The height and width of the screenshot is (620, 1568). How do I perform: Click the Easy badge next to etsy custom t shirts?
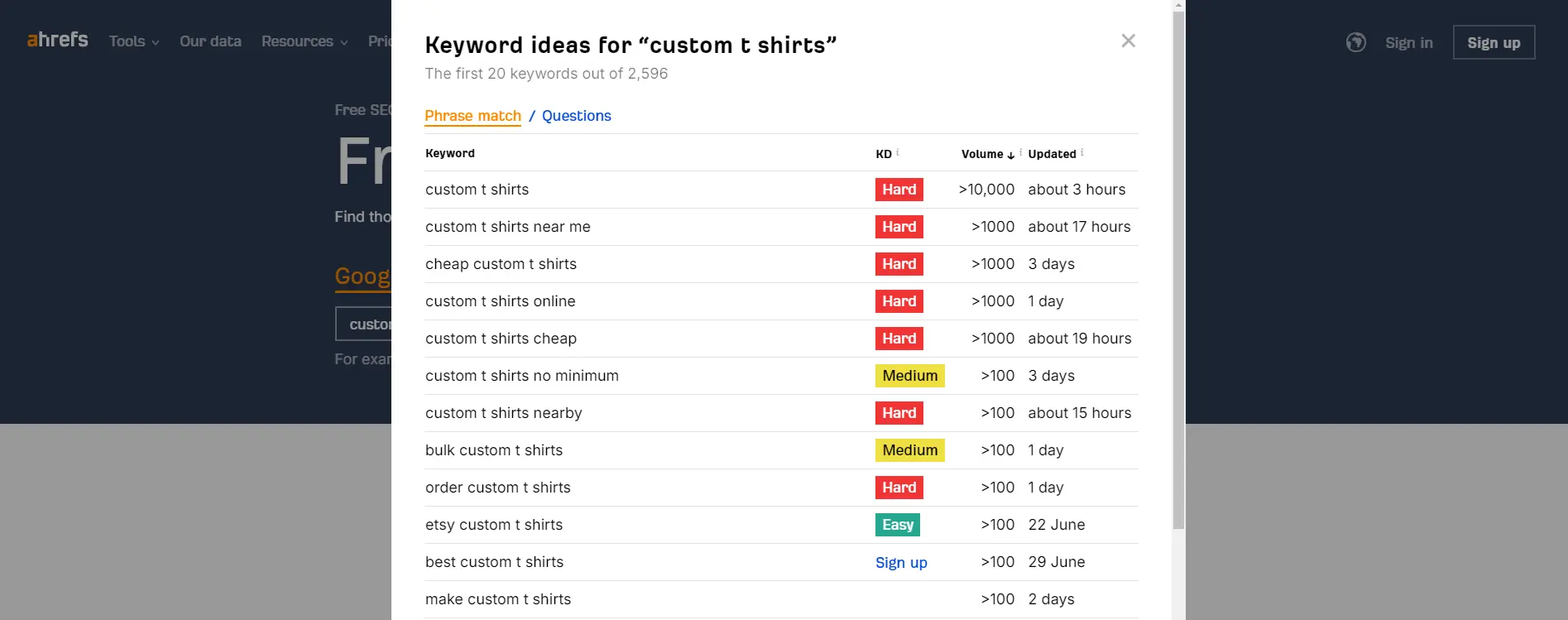click(897, 524)
